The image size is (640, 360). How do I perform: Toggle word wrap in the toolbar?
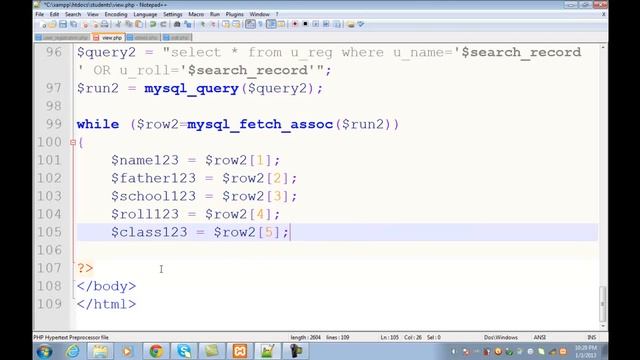point(250,24)
